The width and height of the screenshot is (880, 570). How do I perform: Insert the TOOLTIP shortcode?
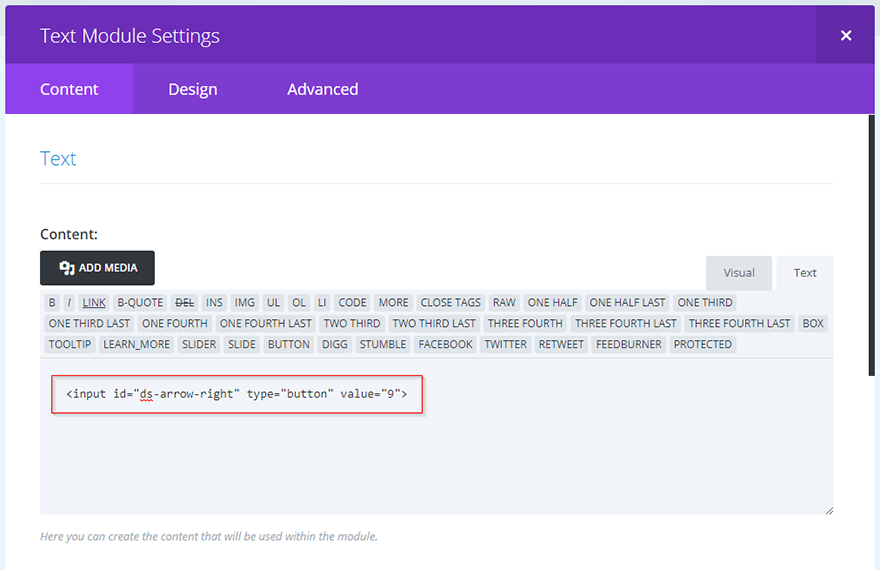(70, 344)
